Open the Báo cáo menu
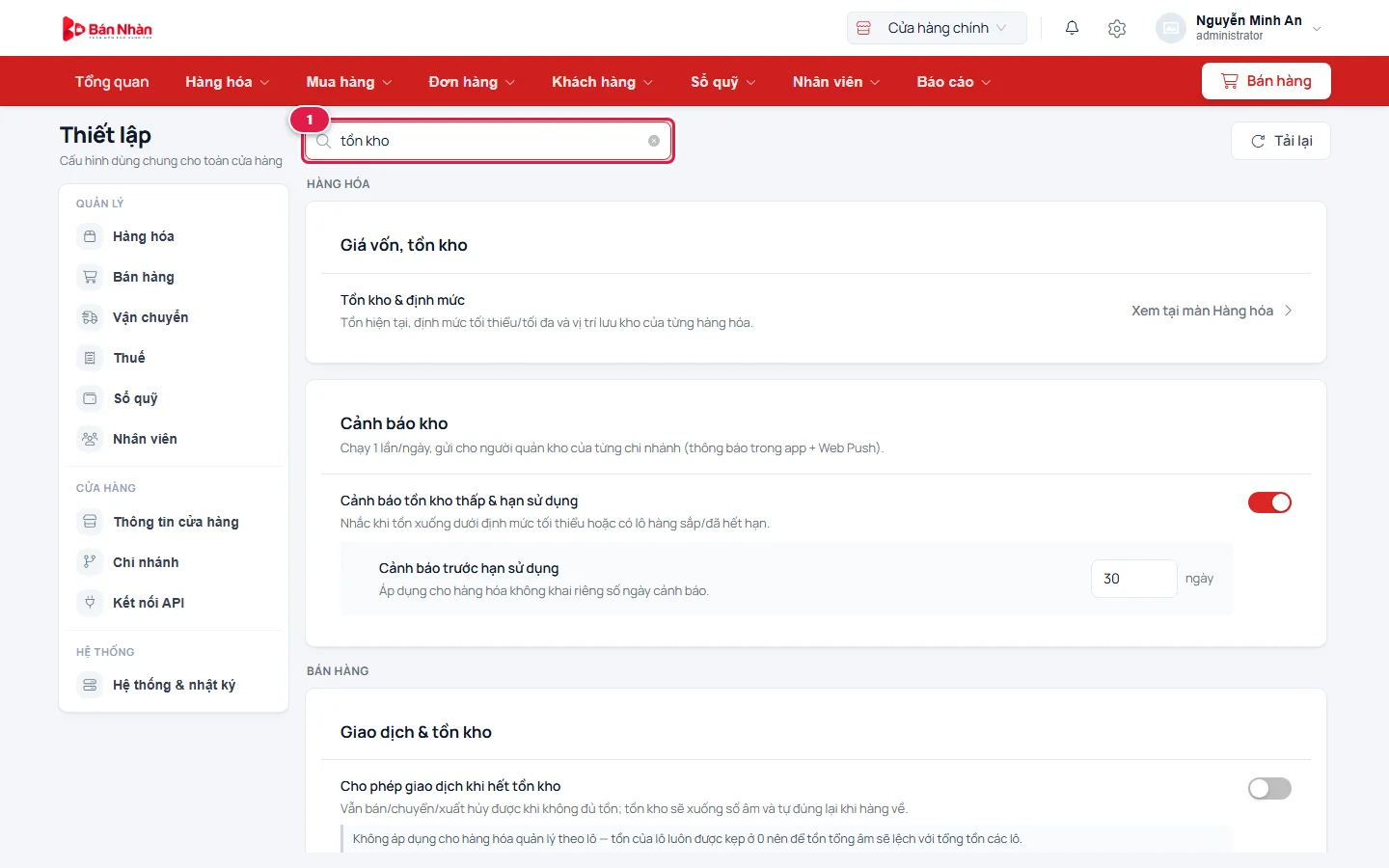1389x868 pixels. pyautogui.click(x=954, y=82)
